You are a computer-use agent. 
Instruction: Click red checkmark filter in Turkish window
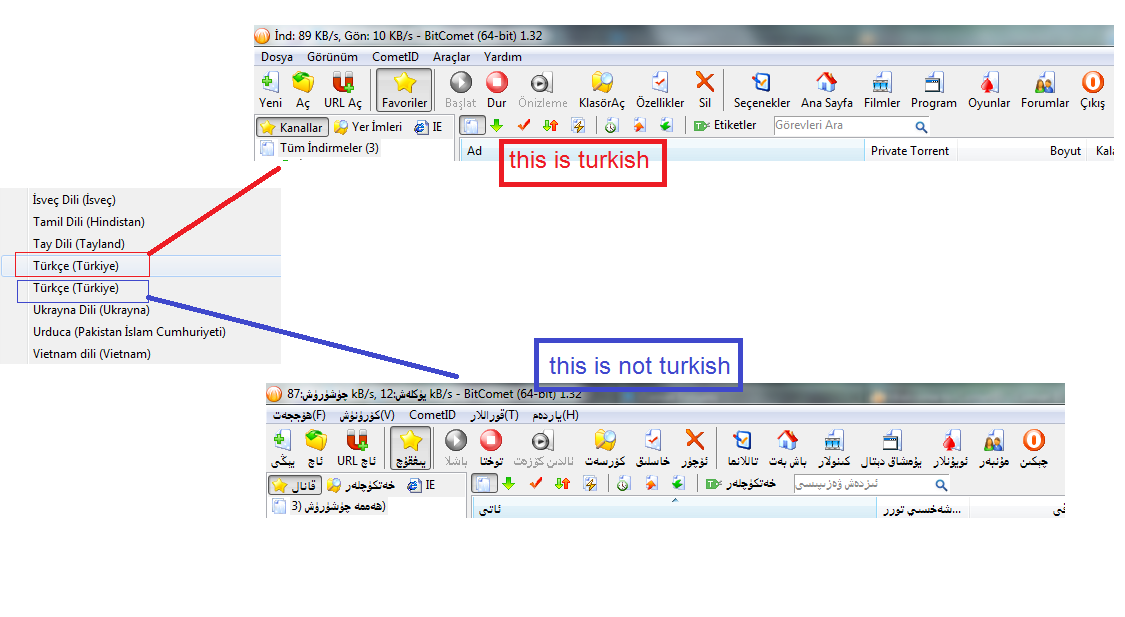coord(524,126)
